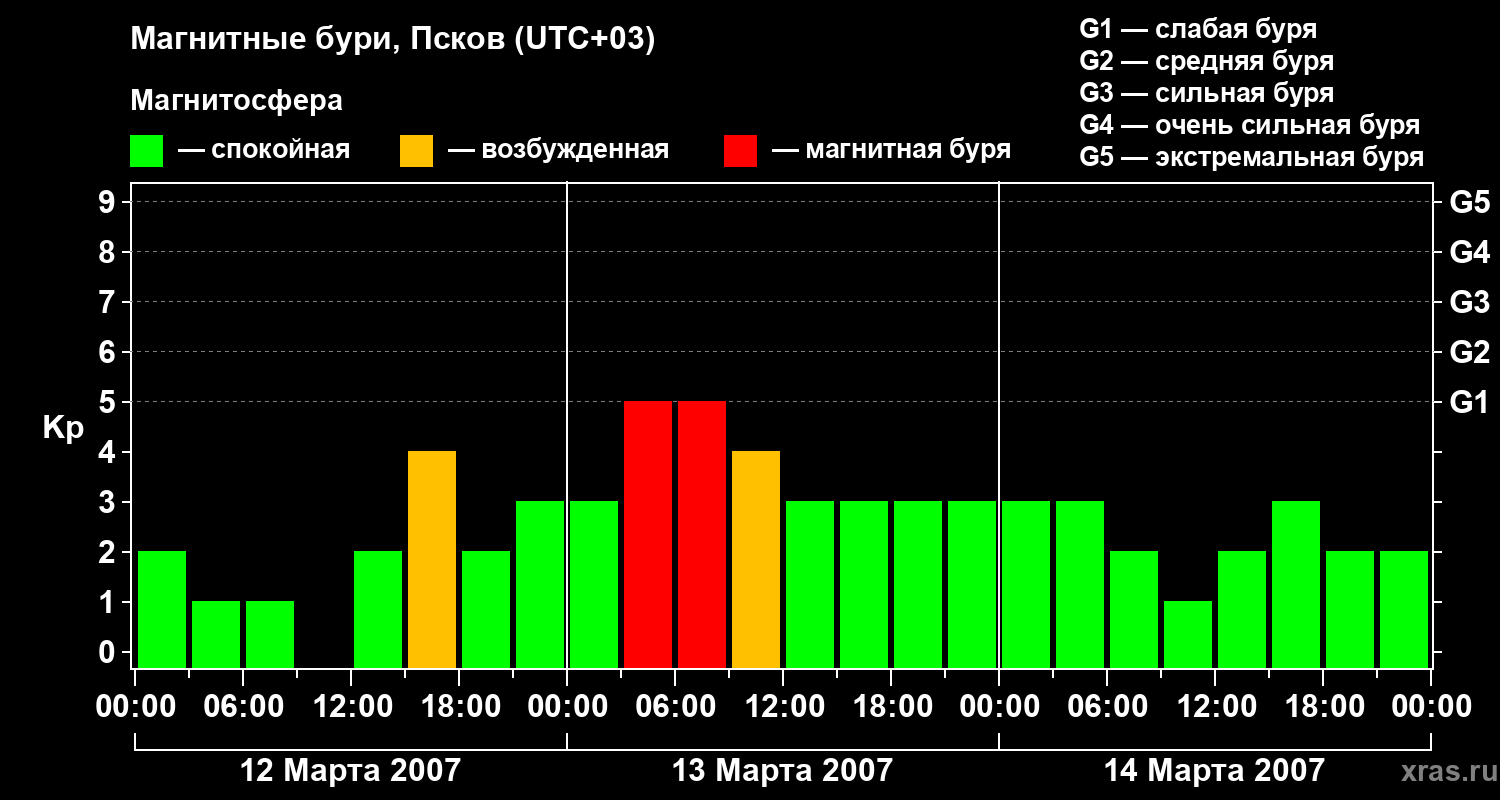Viewport: 1500px width, 800px height.
Task: Click the "12:00" time label above 13 Марта
Action: point(783,707)
